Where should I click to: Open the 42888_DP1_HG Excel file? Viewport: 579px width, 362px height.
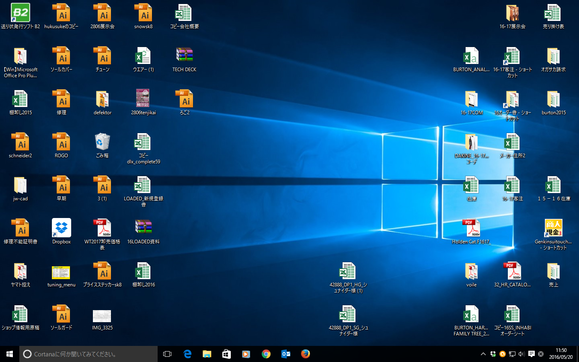click(348, 271)
